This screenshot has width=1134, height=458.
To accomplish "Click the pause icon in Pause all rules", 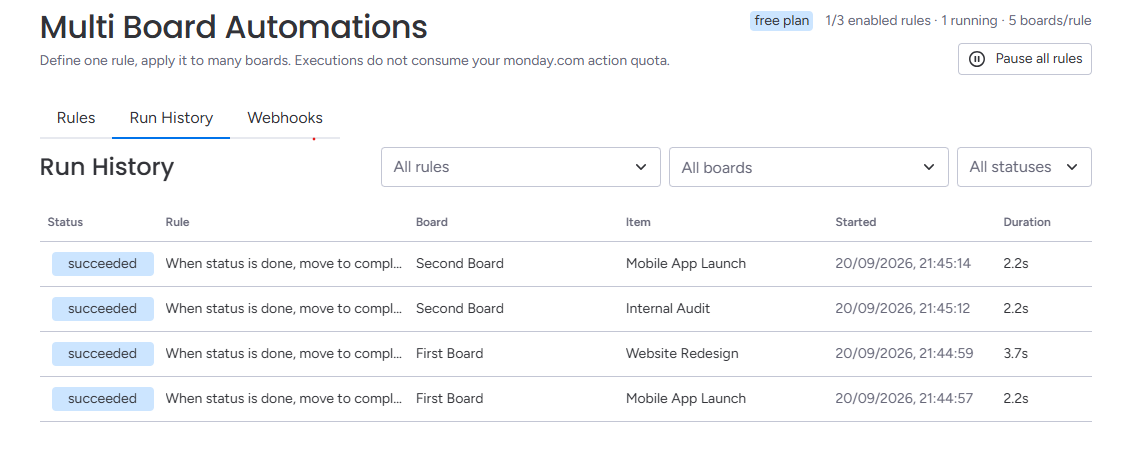I will pos(976,59).
